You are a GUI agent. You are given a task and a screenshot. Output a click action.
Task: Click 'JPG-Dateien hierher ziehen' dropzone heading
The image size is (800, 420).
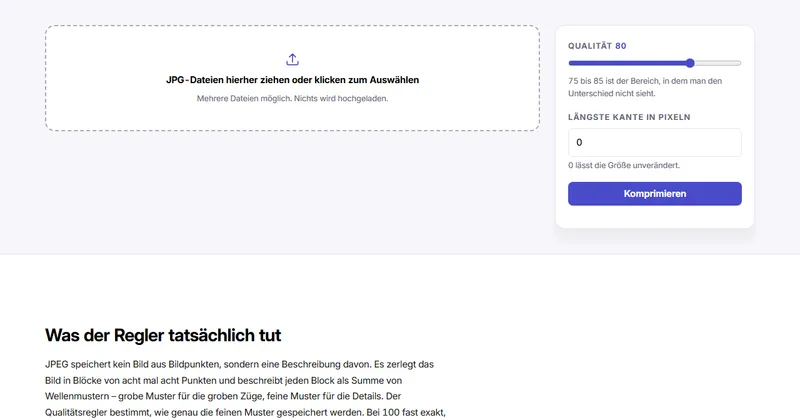click(x=292, y=80)
